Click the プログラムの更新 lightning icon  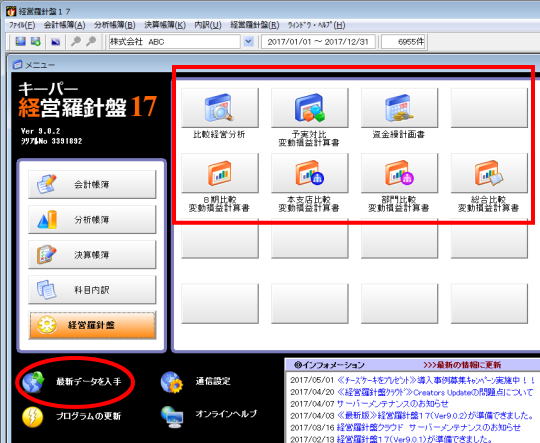point(33,417)
